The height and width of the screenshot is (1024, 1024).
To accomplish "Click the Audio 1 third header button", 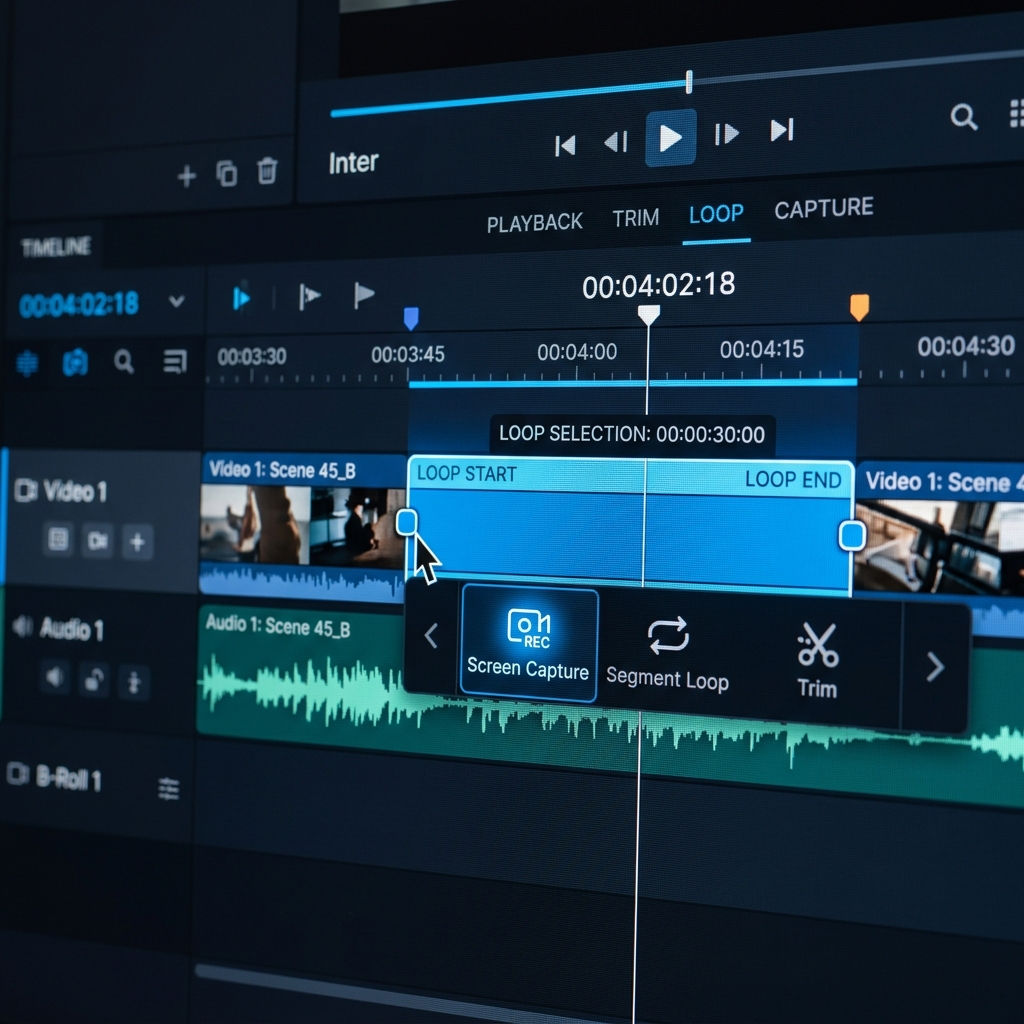I will (x=134, y=683).
